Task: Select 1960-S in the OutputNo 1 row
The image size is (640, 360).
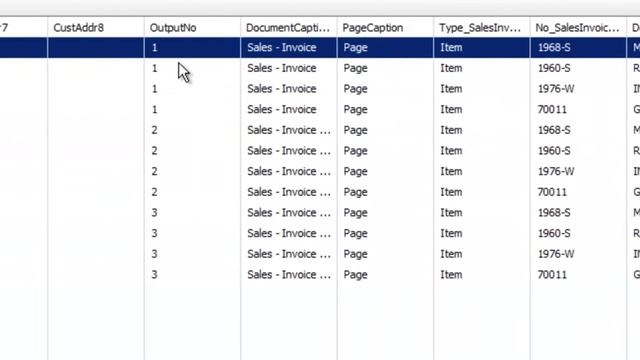Action: pos(578,68)
